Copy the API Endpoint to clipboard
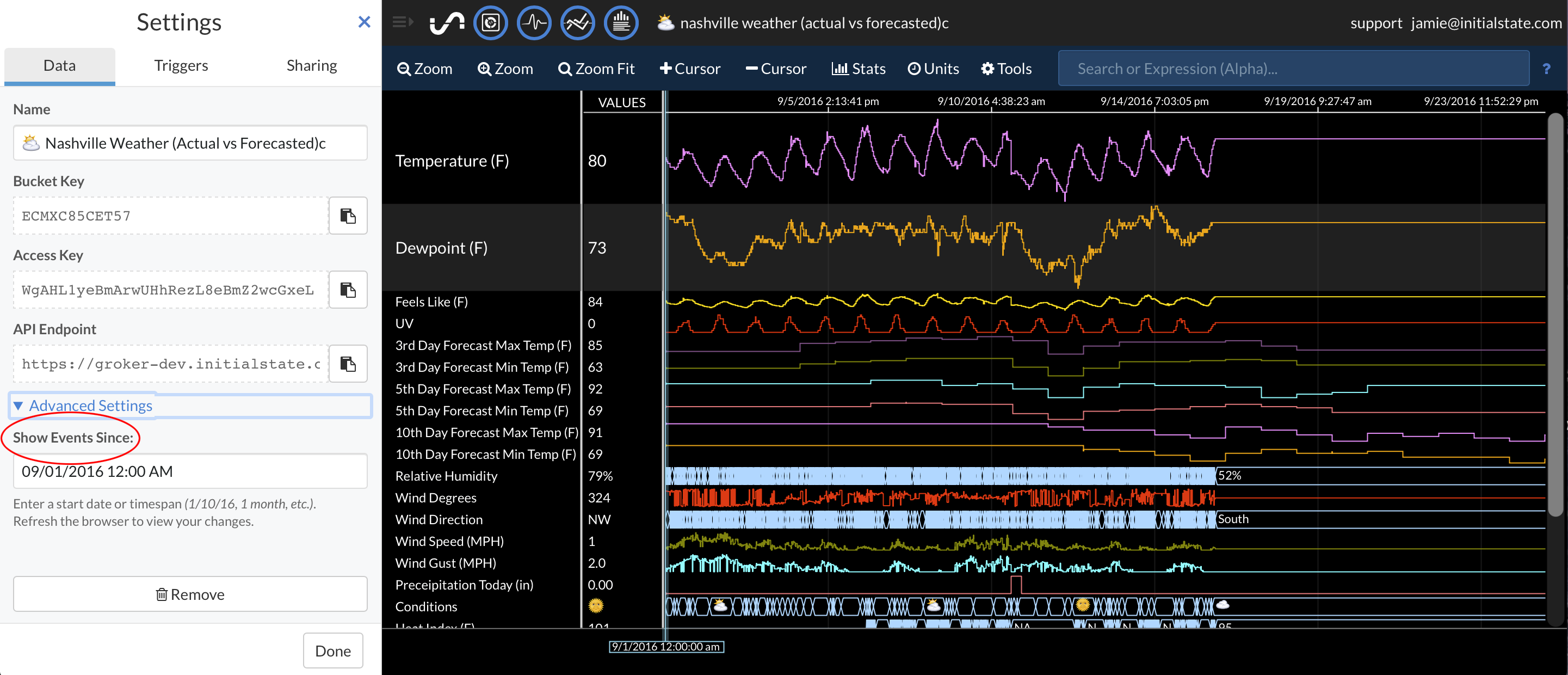This screenshot has height=675, width=1568. (x=348, y=364)
